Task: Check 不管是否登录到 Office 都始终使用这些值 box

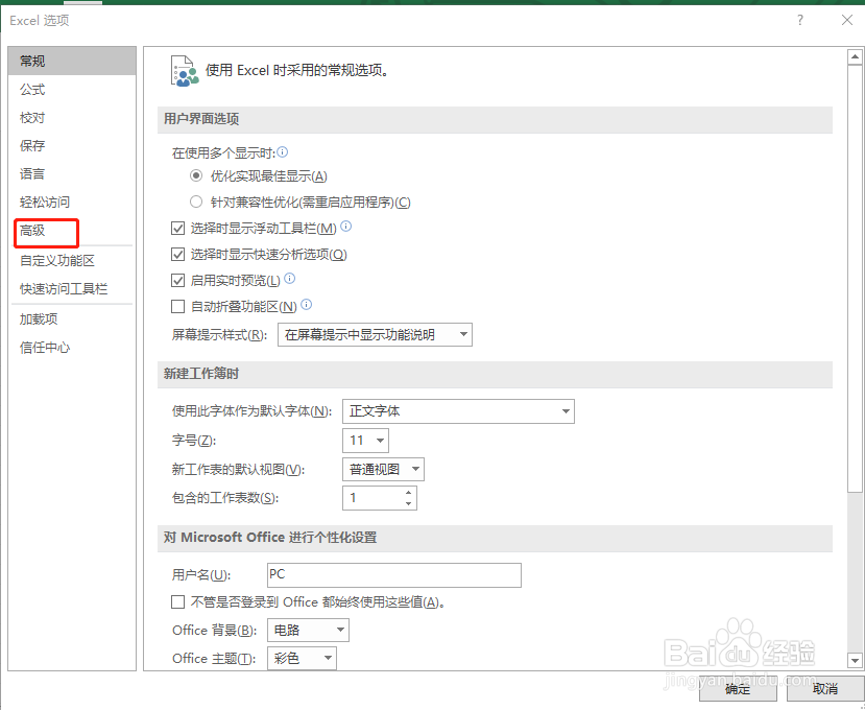Action: tap(178, 602)
